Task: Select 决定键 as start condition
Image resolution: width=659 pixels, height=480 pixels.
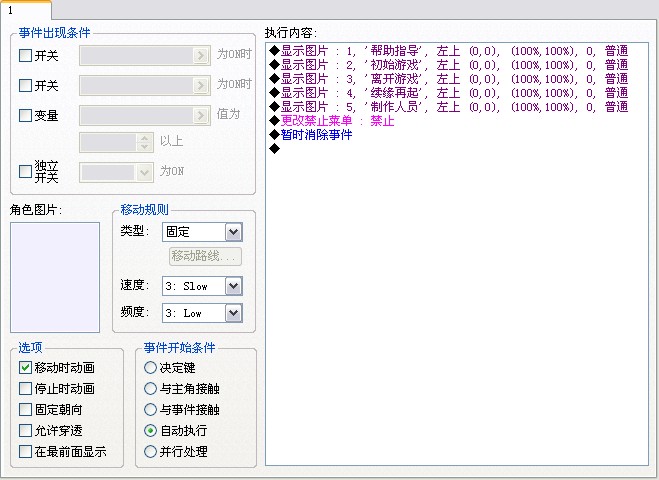Action: tap(150, 367)
